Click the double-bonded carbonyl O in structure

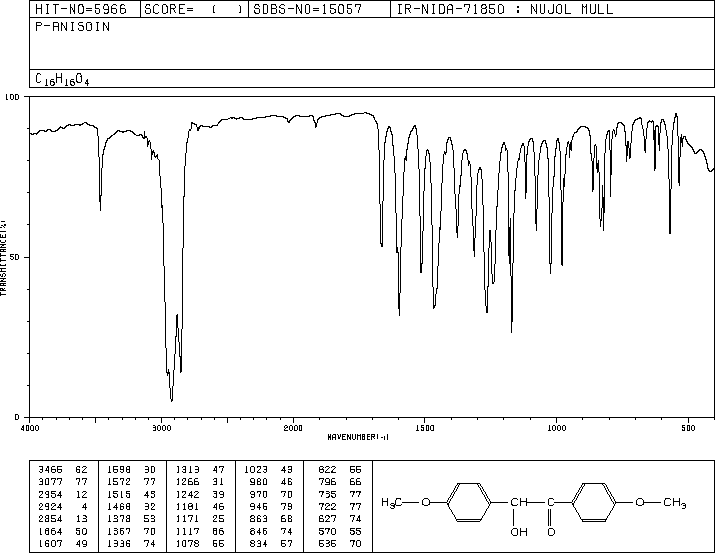point(551,532)
